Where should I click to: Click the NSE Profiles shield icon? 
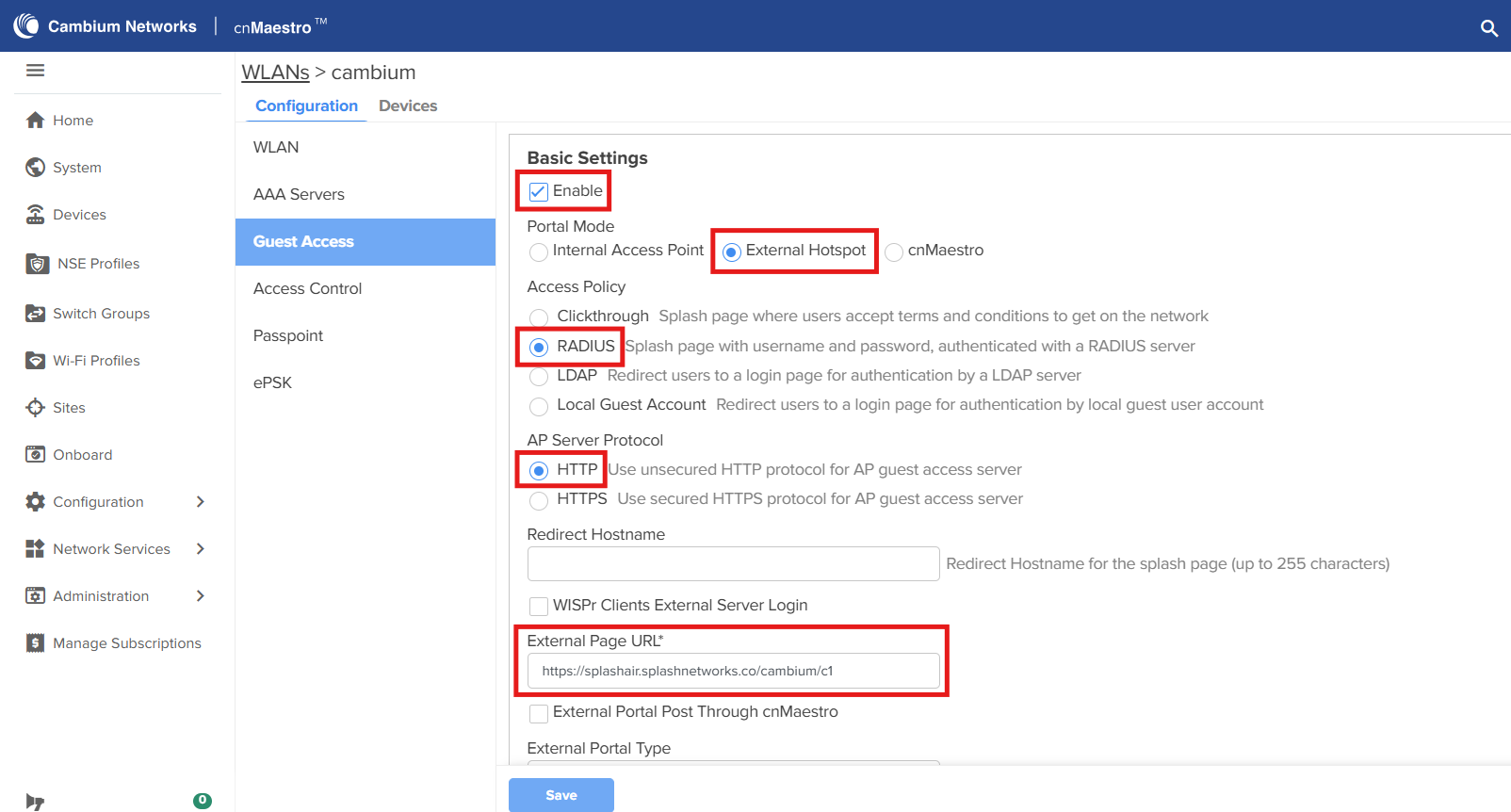point(38,264)
